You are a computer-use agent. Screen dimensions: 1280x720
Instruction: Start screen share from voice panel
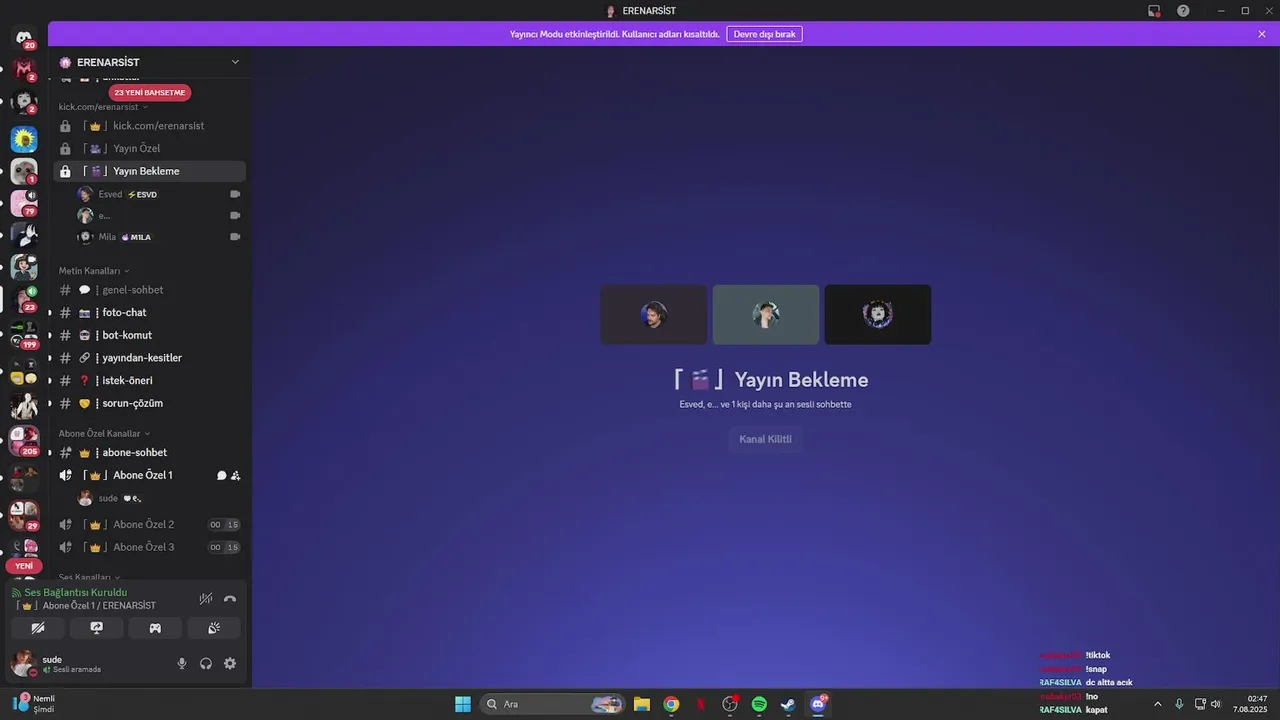97,628
